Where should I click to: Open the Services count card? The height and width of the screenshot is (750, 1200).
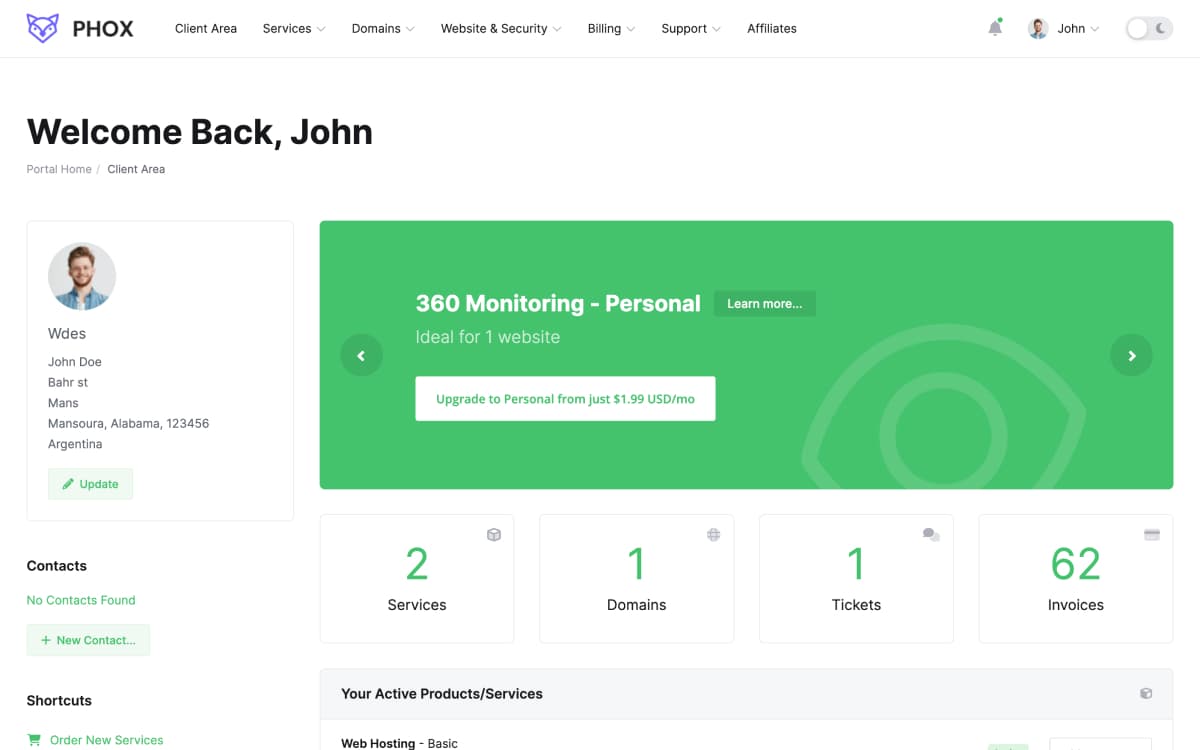(x=417, y=579)
